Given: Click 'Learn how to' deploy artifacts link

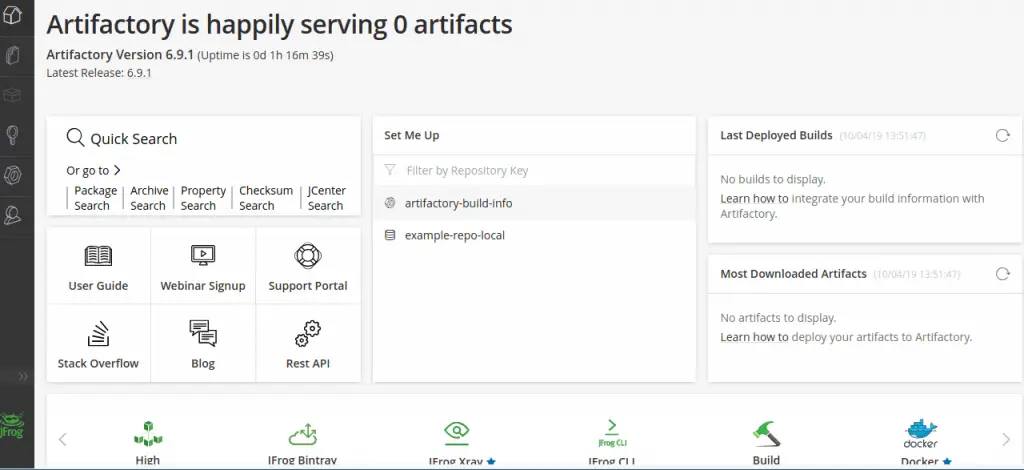Looking at the screenshot, I should [x=754, y=337].
